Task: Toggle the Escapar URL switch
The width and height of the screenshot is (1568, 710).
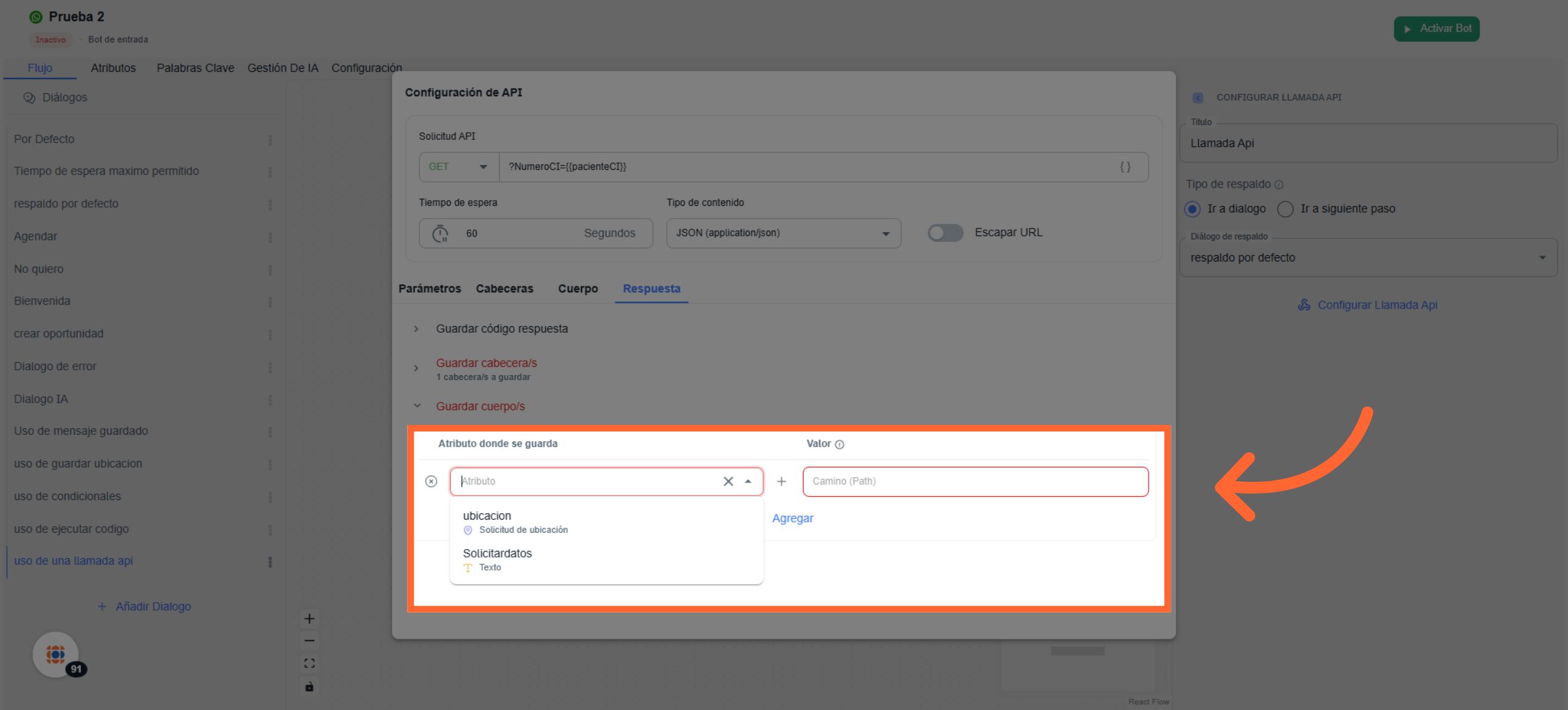Action: pyautogui.click(x=945, y=233)
